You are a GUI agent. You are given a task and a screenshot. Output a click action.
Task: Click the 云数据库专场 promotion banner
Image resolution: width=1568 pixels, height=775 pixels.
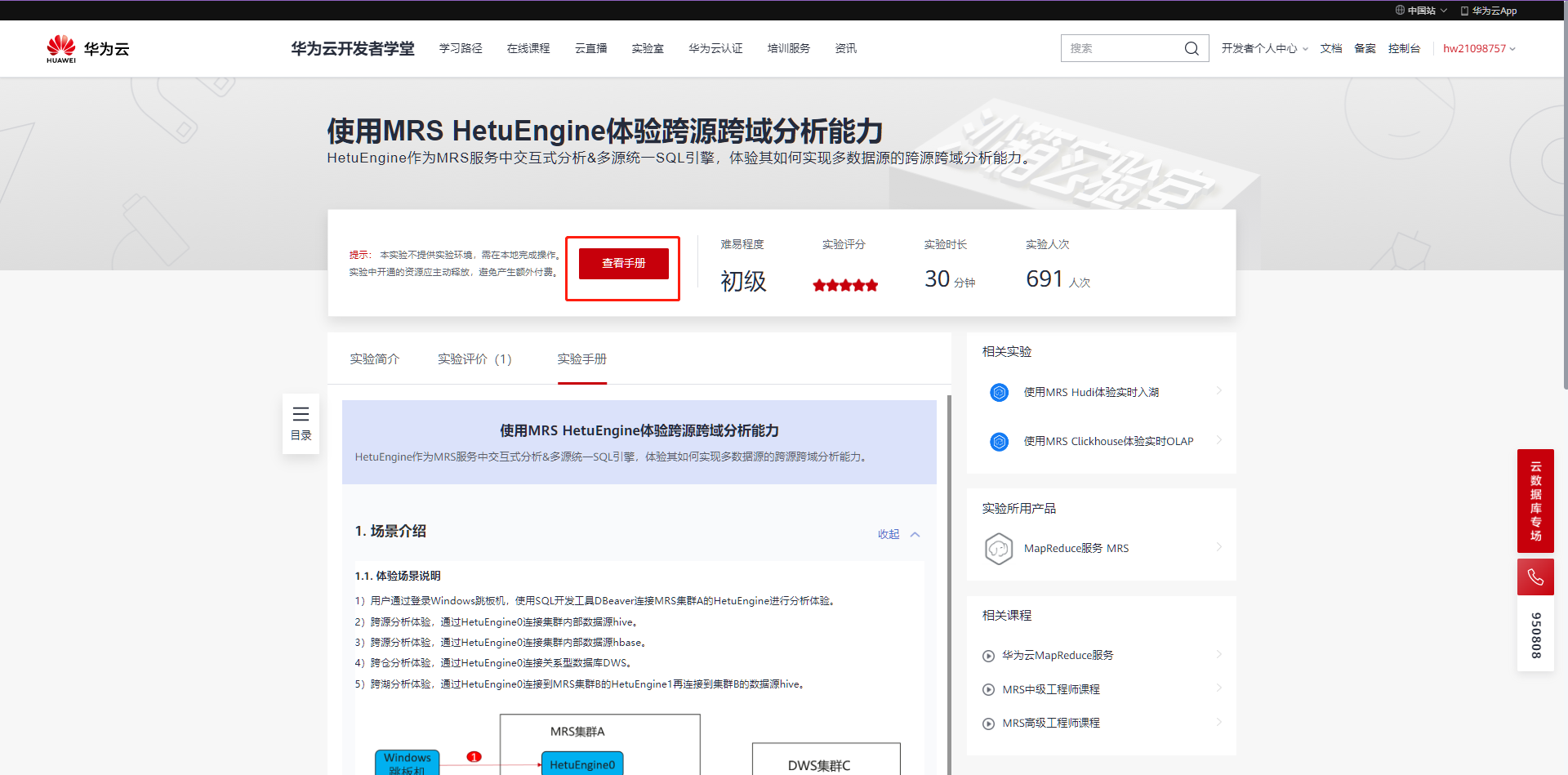tap(1535, 501)
